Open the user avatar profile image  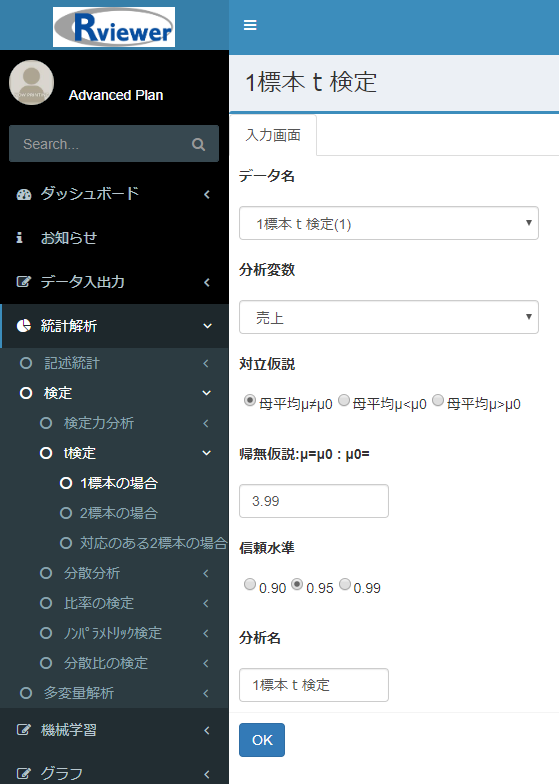(x=32, y=82)
